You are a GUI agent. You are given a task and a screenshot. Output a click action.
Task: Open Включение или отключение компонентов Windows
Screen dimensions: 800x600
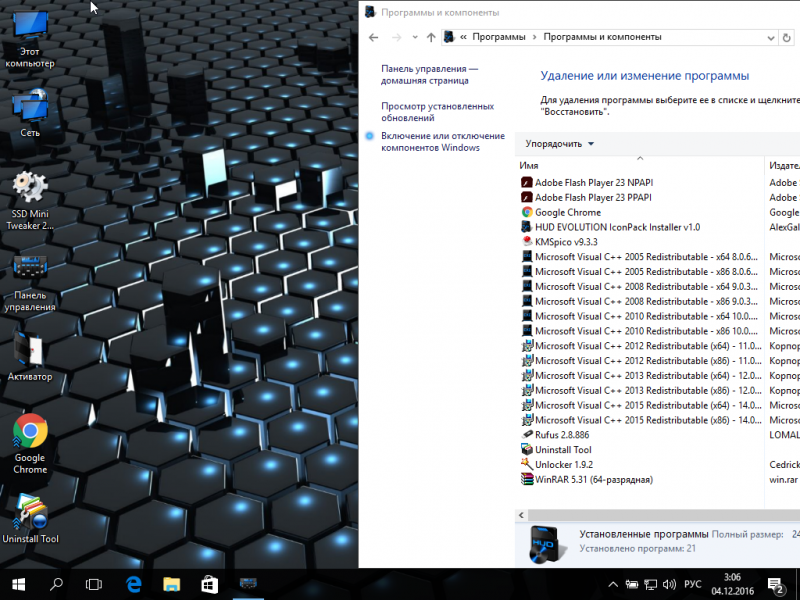point(442,142)
